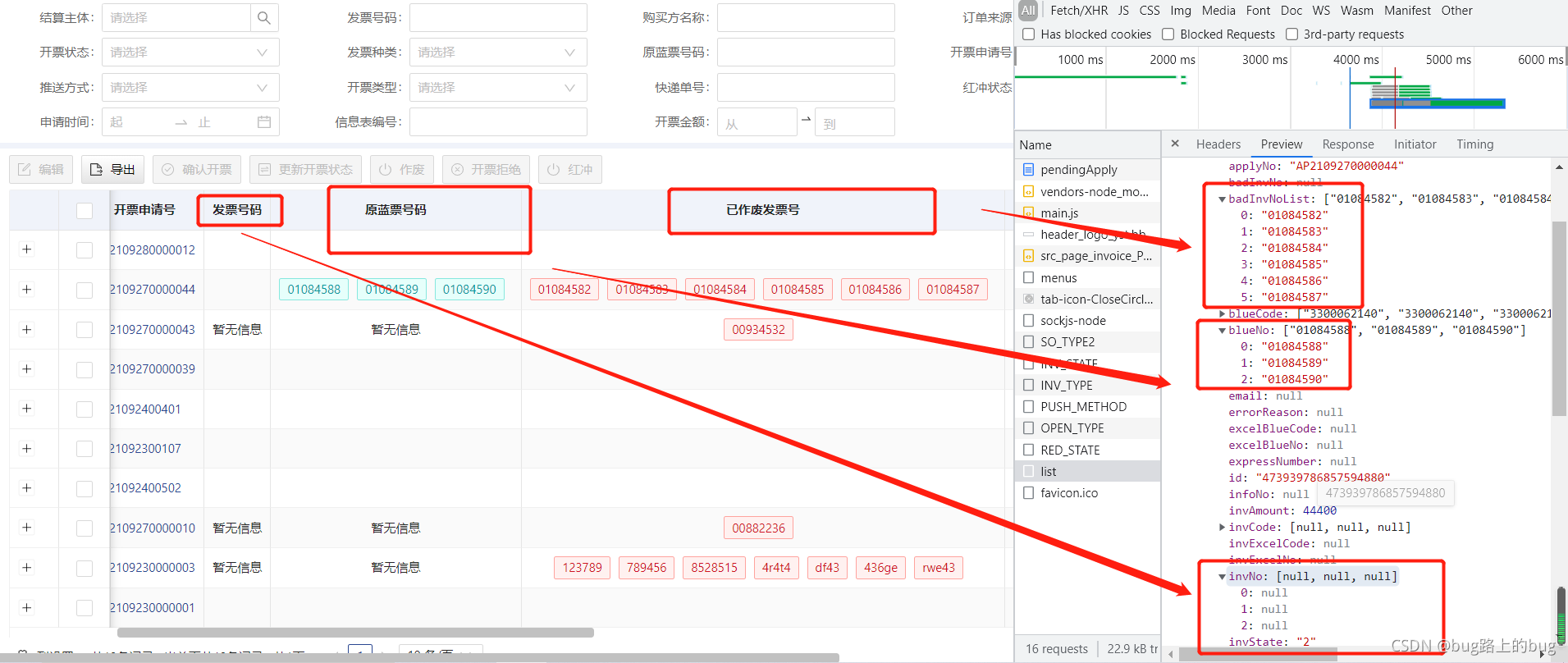Expand row 2109280000012 with plus
This screenshot has width=1568, height=663.
point(27,249)
